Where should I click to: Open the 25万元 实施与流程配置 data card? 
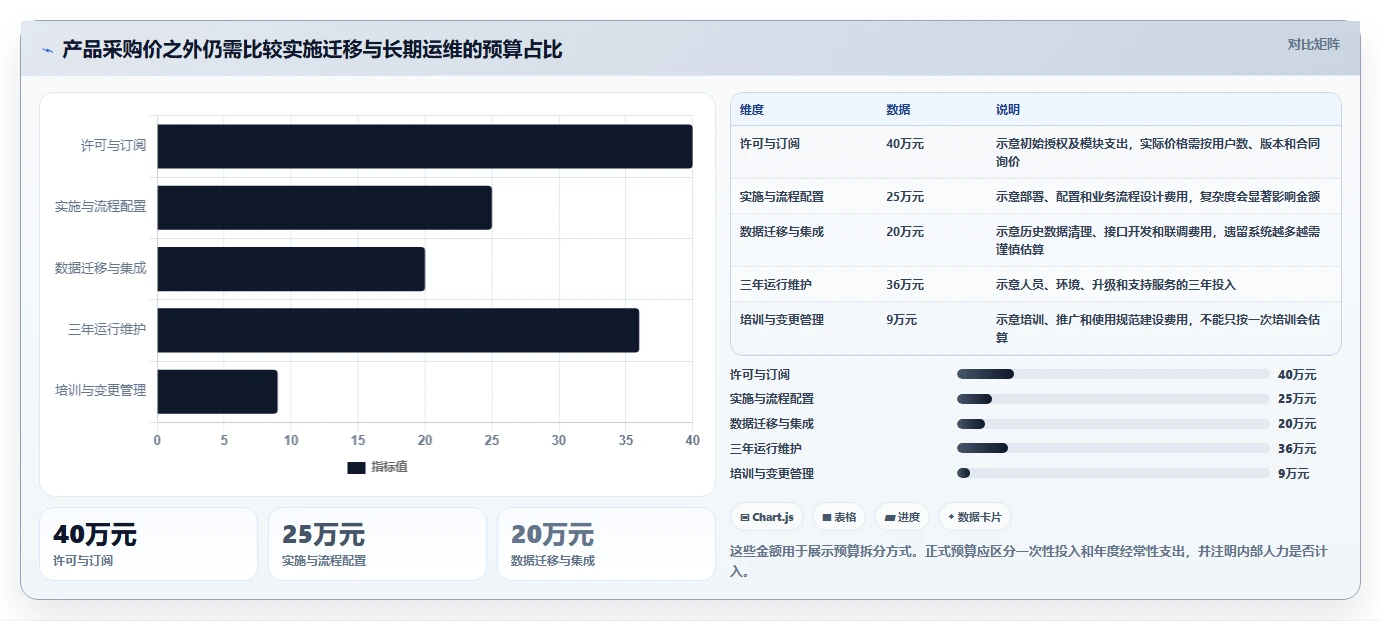tap(377, 544)
